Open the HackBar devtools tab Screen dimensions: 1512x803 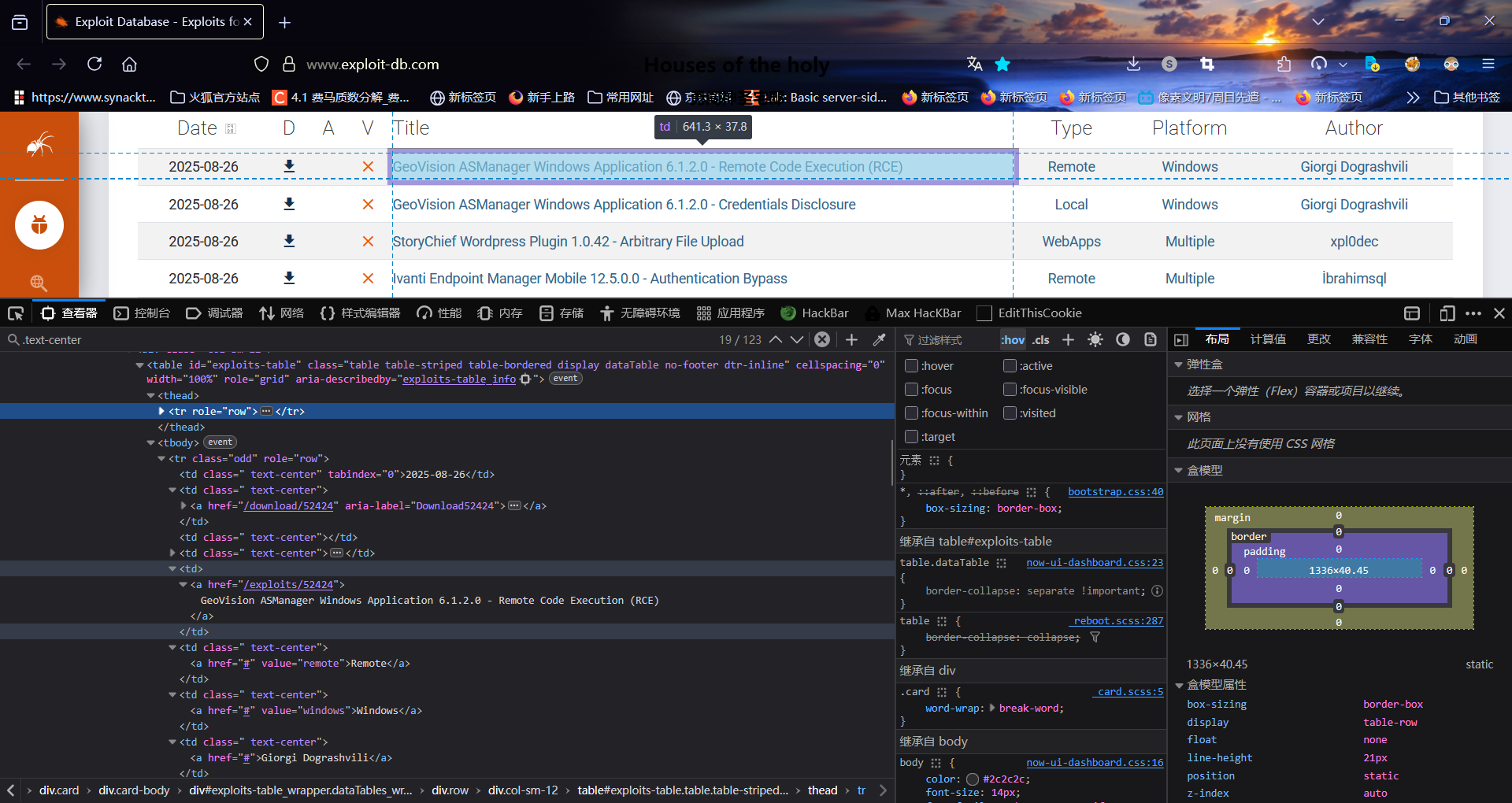point(814,313)
